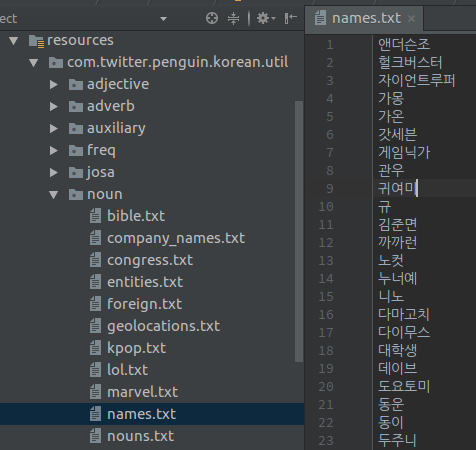Open bible.txt in the tree
The width and height of the screenshot is (476, 450).
[x=136, y=216]
